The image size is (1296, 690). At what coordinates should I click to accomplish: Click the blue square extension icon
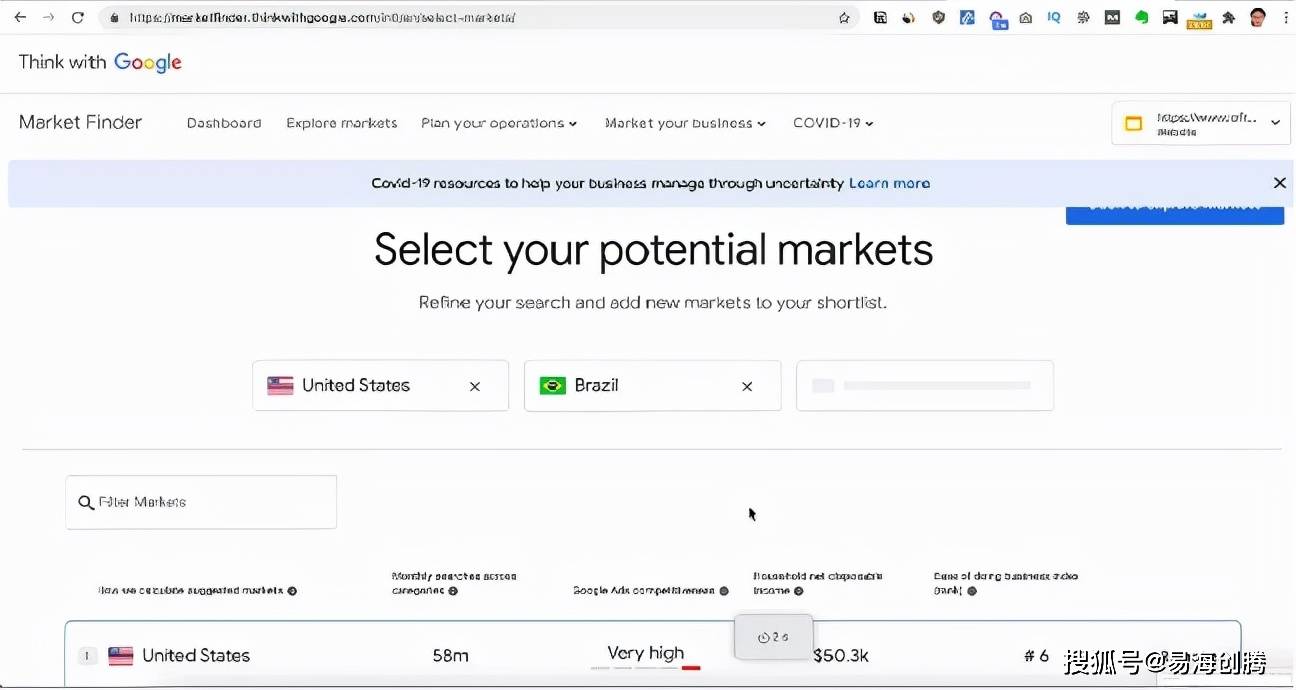tap(967, 17)
